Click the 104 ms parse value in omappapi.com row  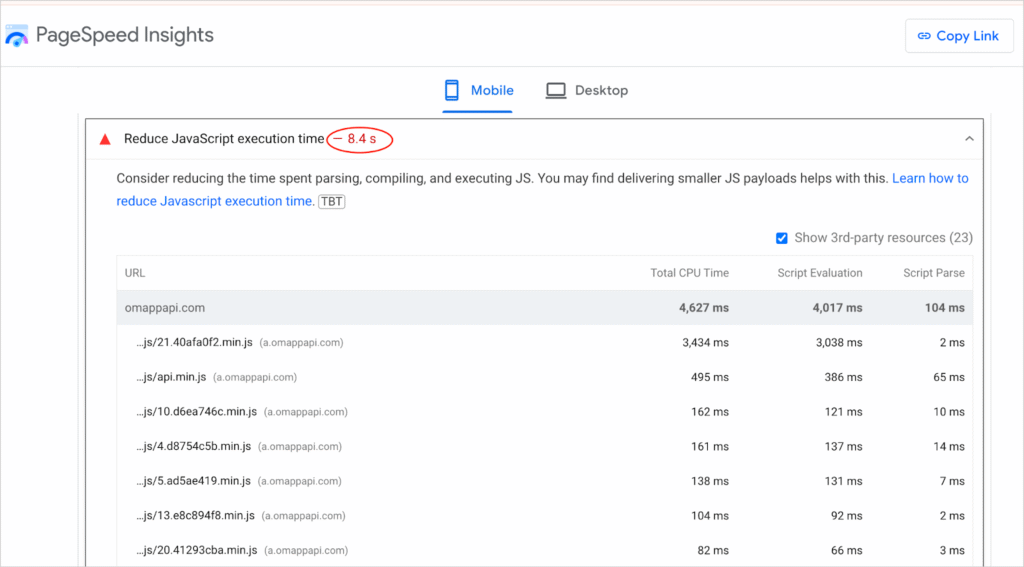click(944, 308)
